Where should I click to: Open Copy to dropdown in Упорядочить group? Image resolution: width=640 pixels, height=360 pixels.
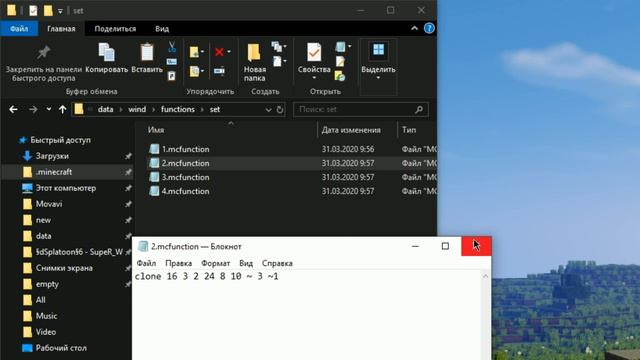coord(196,71)
